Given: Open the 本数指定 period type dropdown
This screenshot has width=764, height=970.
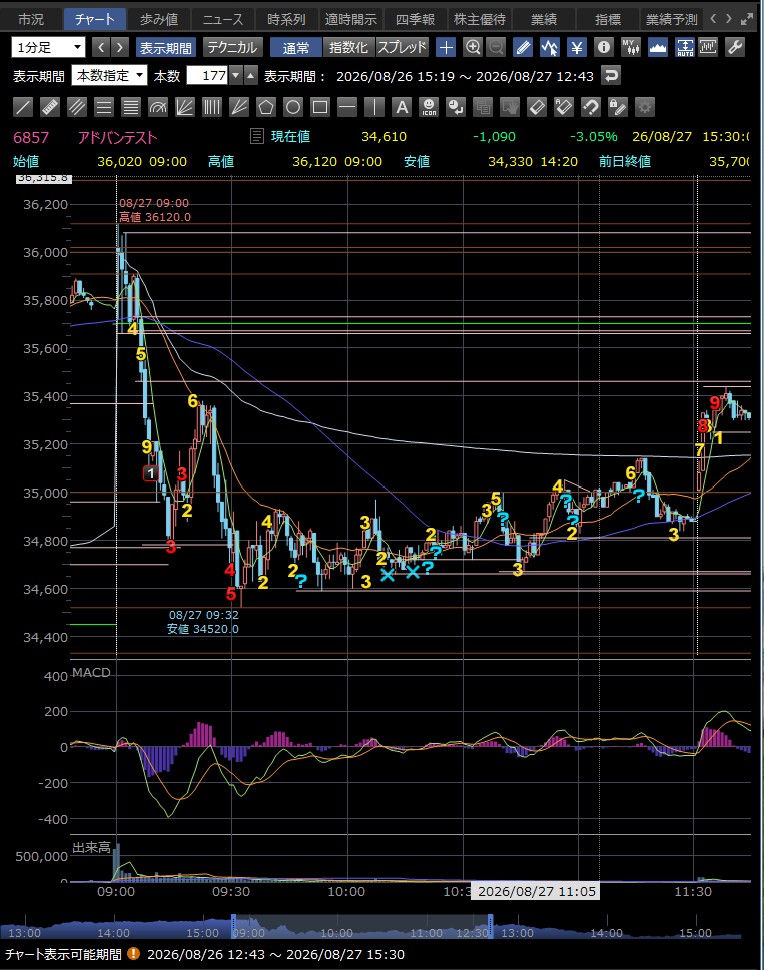Looking at the screenshot, I should tap(109, 75).
